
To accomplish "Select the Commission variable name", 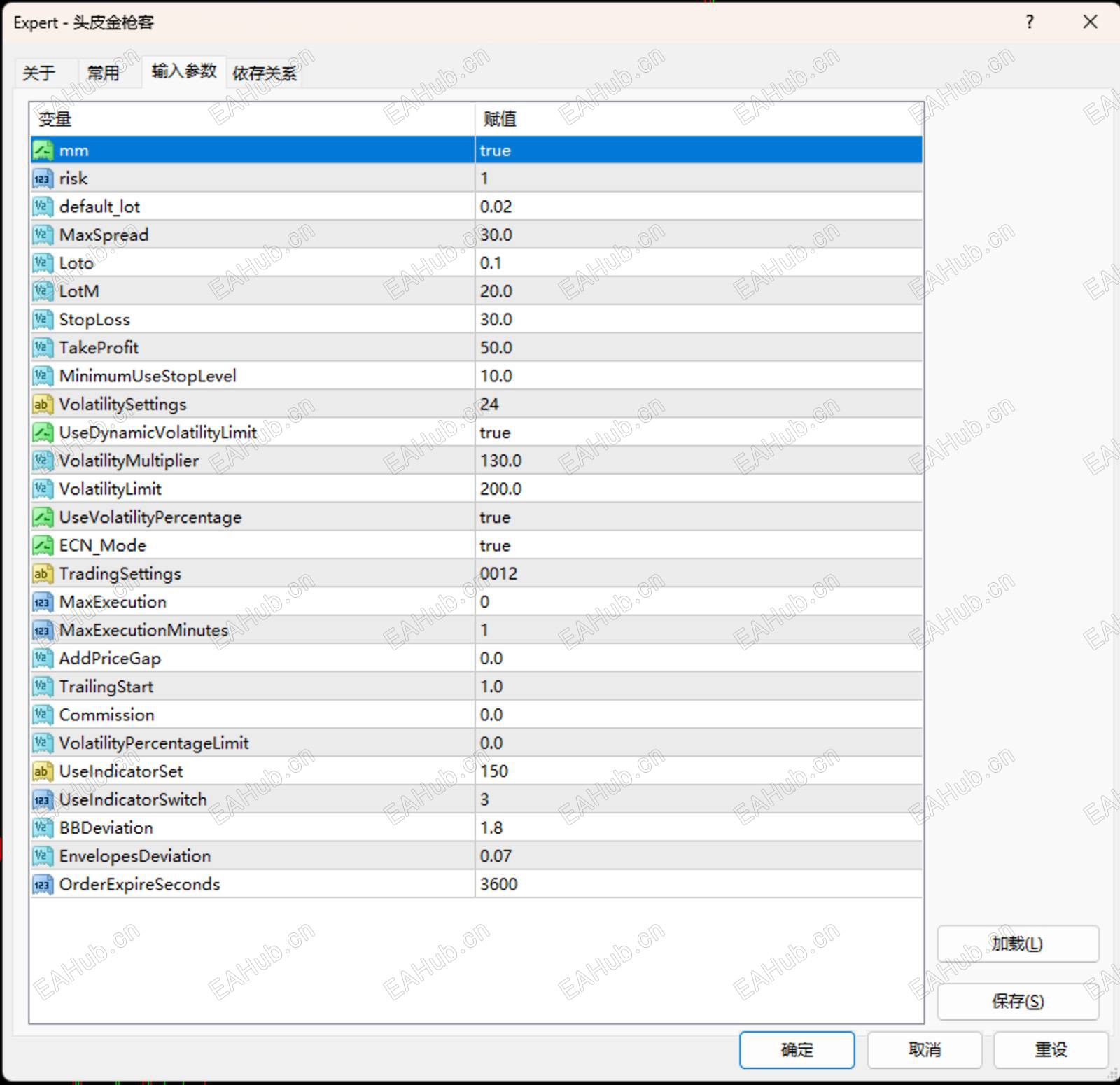I will [x=107, y=715].
